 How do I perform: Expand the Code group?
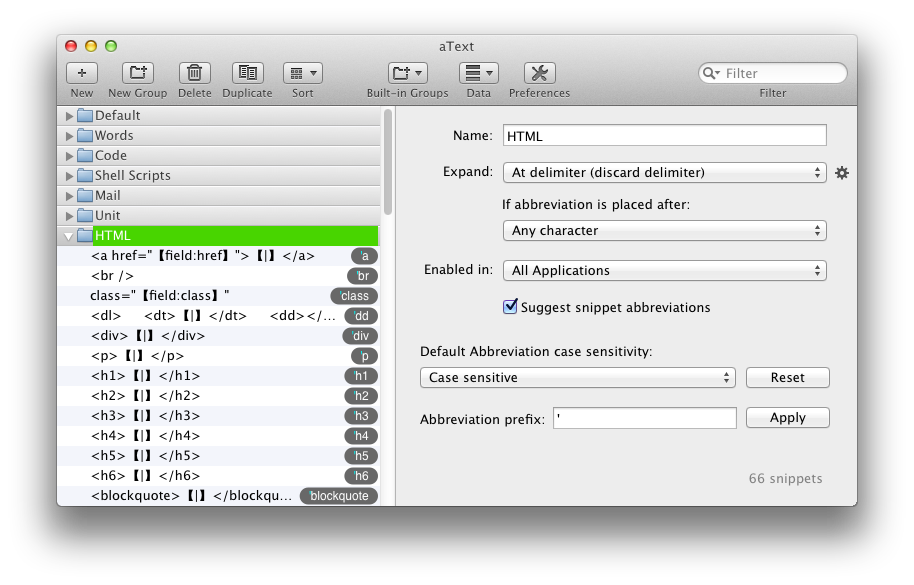(69, 156)
